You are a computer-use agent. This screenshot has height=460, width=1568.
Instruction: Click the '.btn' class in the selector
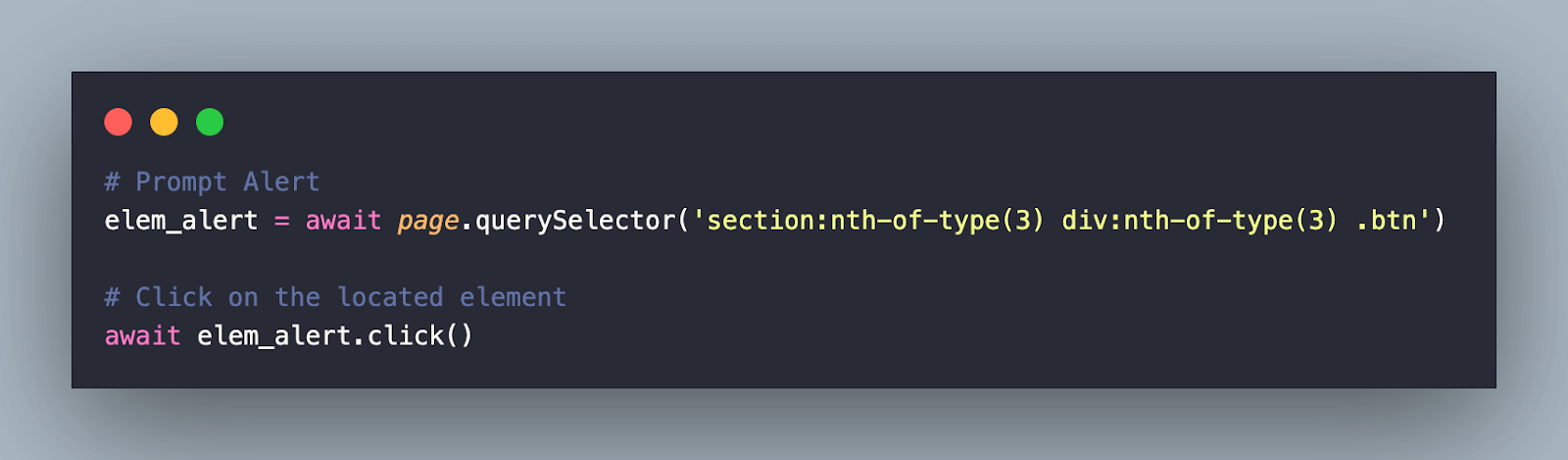point(1386,221)
